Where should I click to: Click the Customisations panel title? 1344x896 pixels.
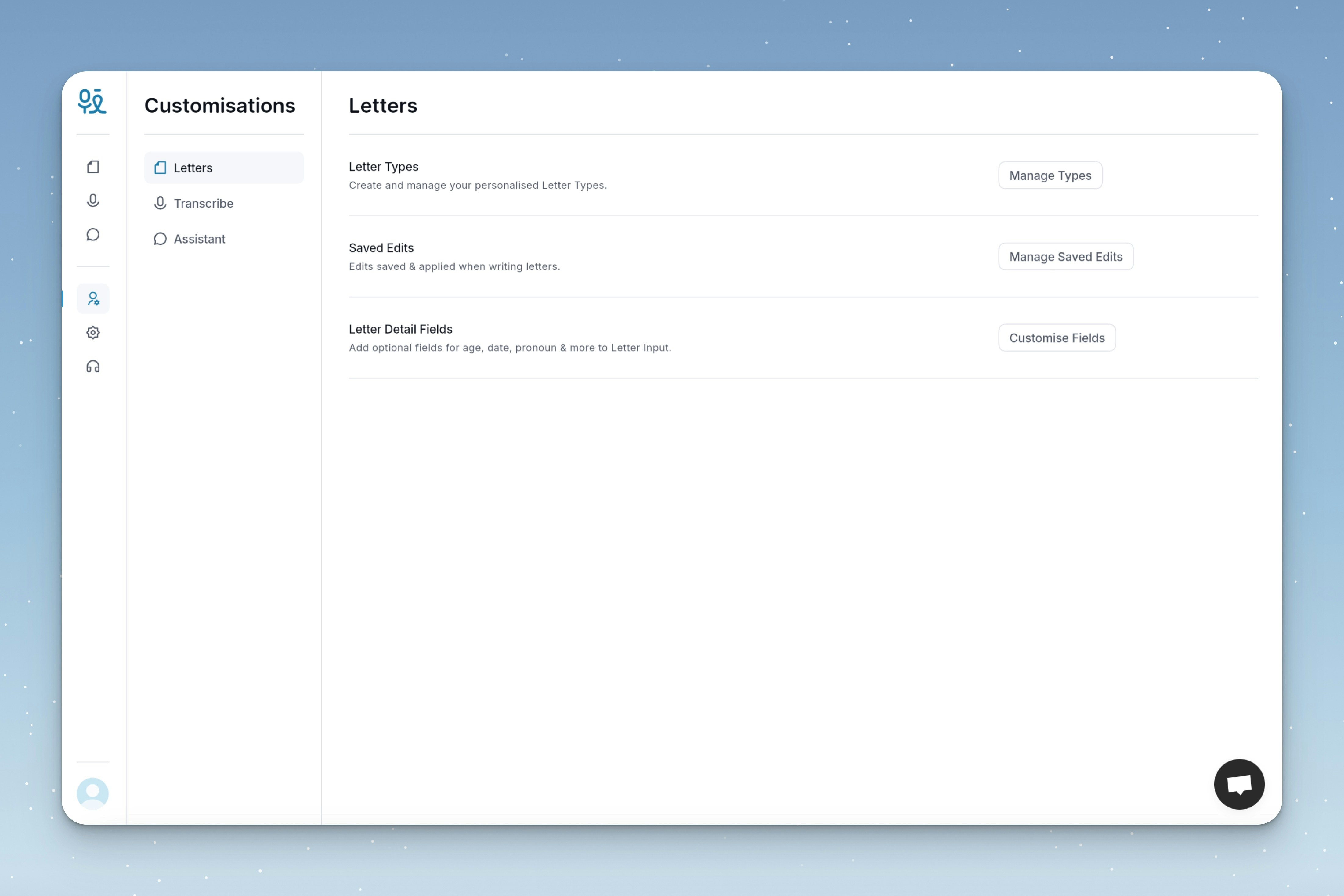[x=219, y=106]
